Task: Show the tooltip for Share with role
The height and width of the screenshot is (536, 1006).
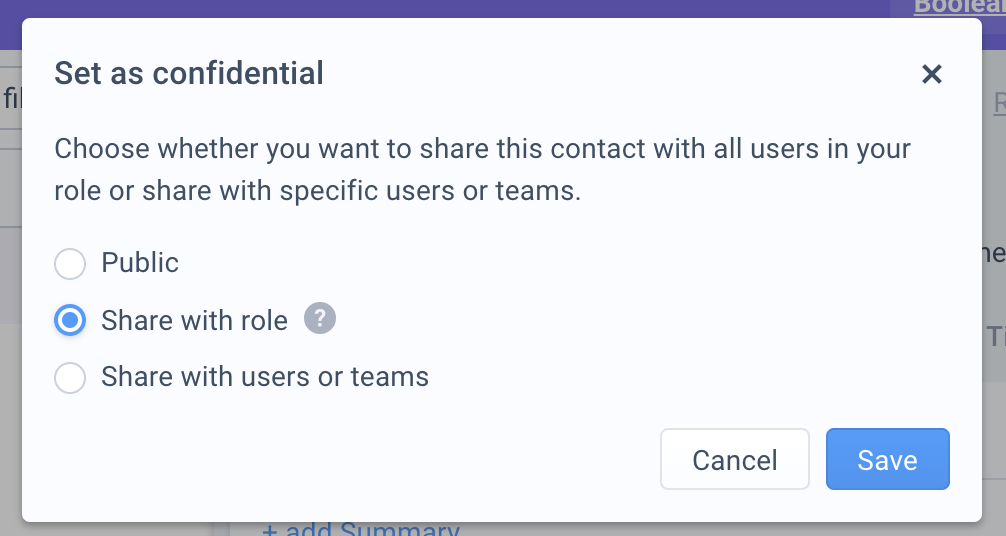Action: click(x=320, y=318)
